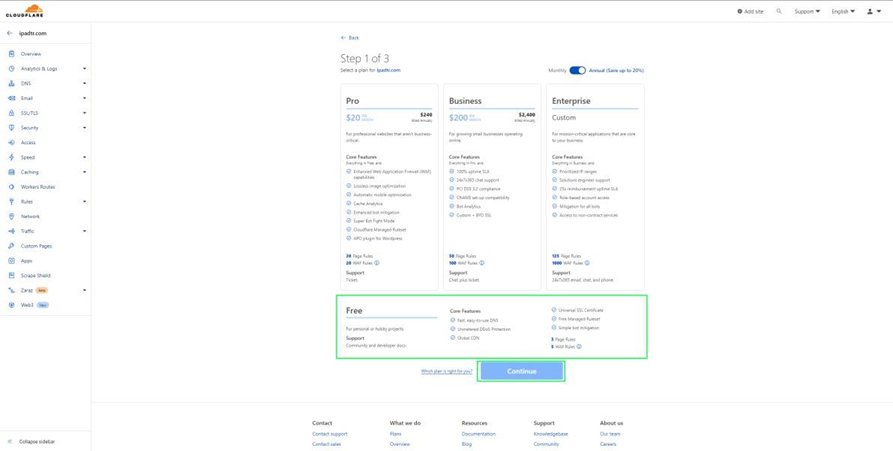The height and width of the screenshot is (451, 893).
Task: Click the Email envelope icon in the sidebar
Action: click(11, 98)
